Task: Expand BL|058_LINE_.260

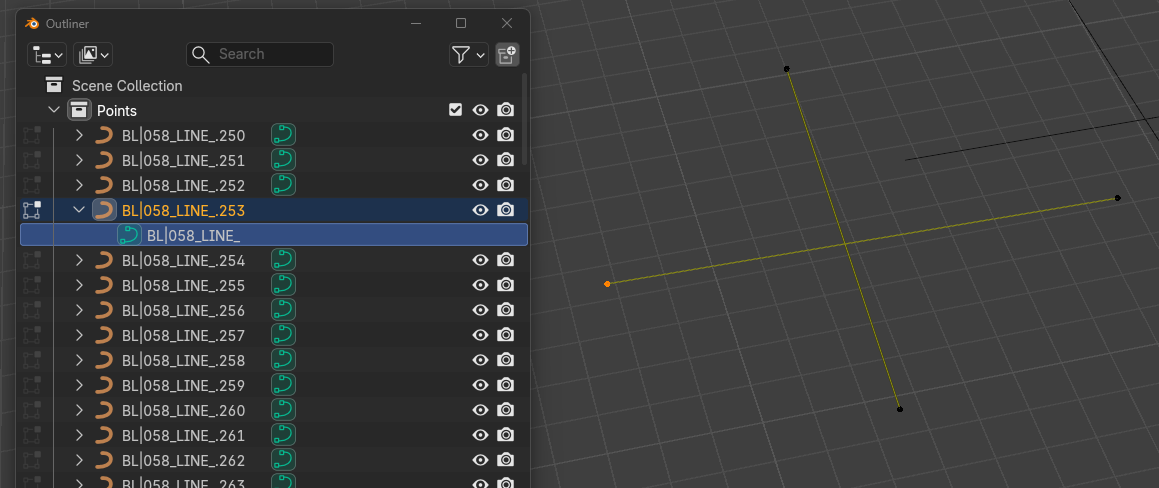Action: (79, 410)
